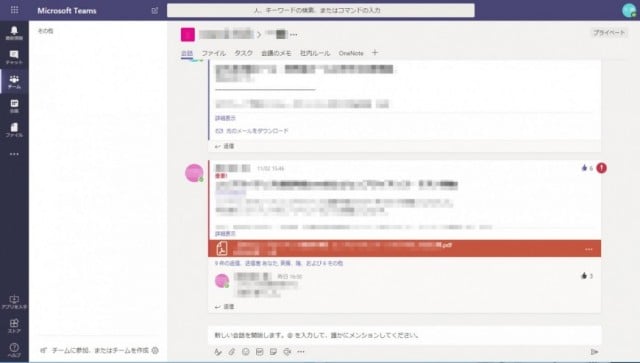Open the Activity bell in sidebar
Image resolution: width=640 pixels, height=363 pixels.
tap(14, 33)
